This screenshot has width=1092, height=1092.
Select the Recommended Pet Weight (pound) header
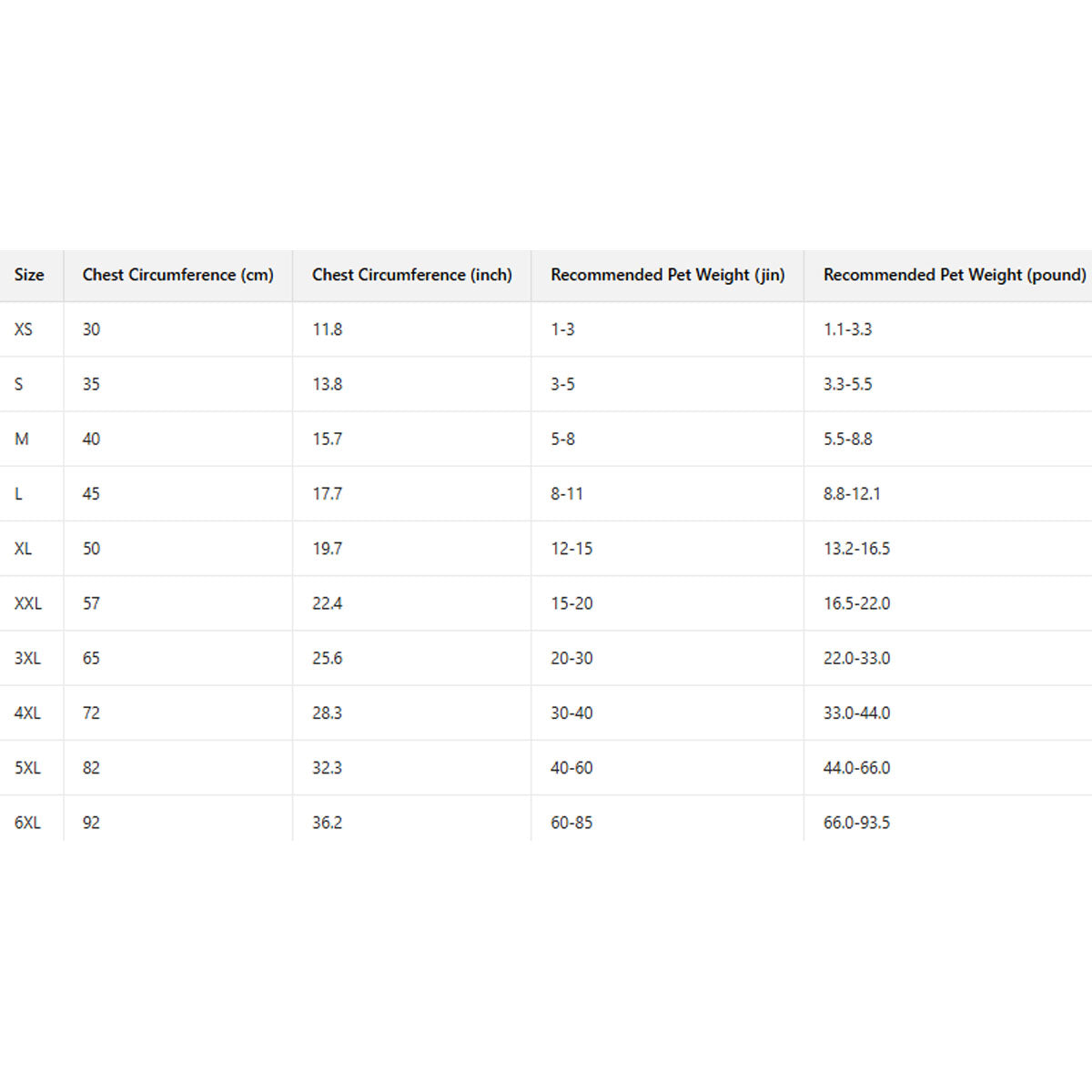coord(954,275)
